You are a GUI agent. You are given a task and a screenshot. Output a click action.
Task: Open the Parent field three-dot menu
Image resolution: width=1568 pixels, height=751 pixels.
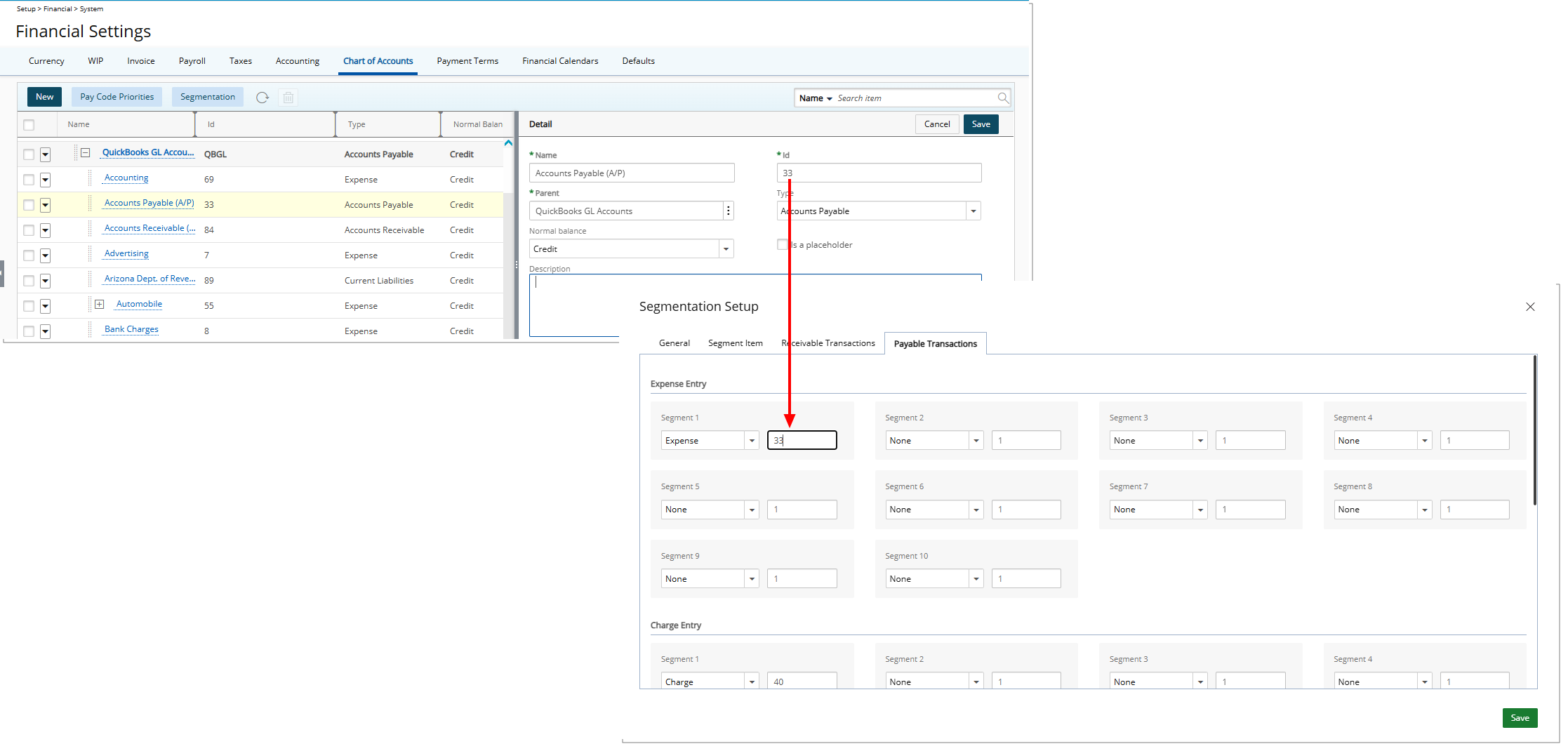728,211
